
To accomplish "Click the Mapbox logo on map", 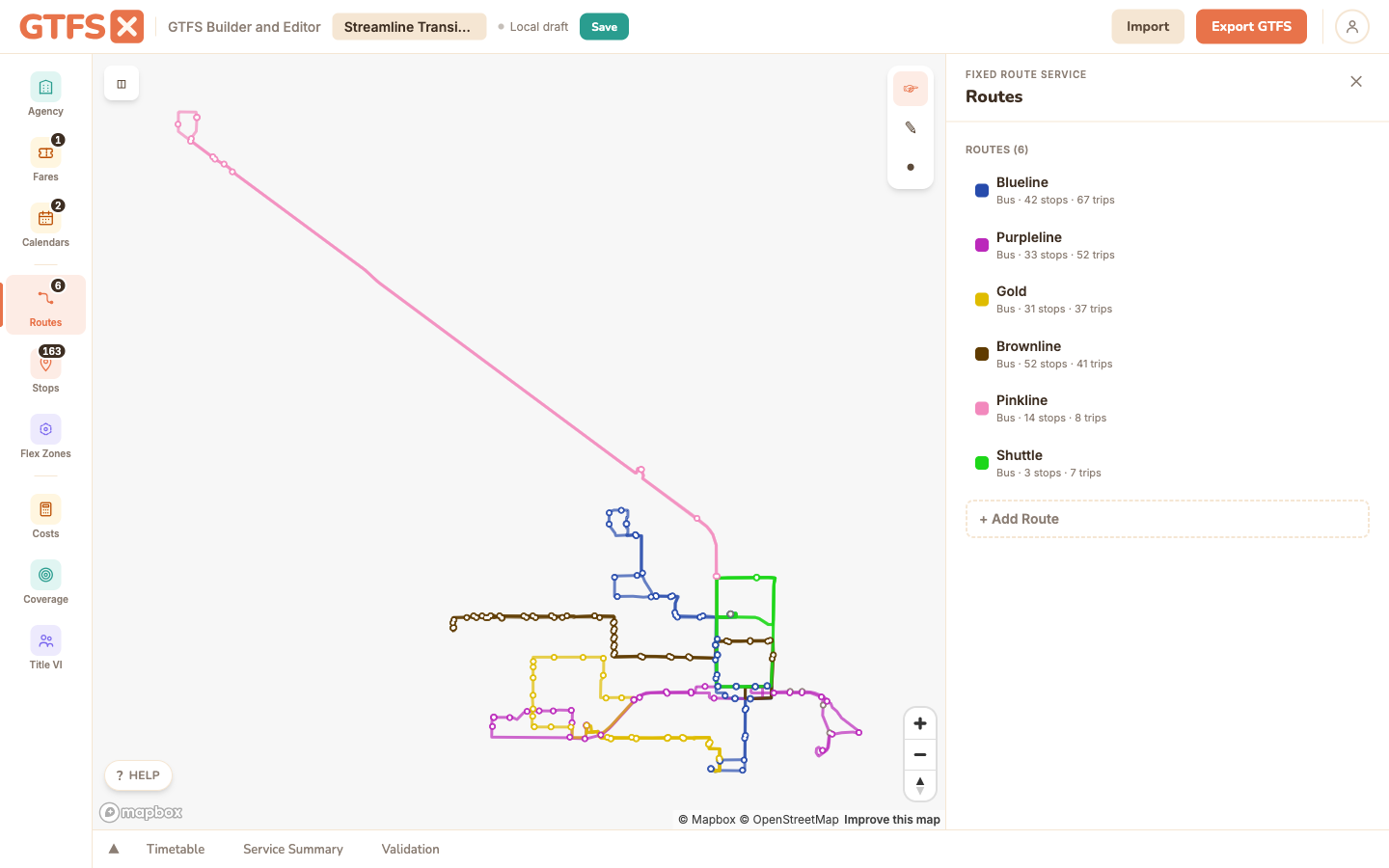I will click(141, 813).
